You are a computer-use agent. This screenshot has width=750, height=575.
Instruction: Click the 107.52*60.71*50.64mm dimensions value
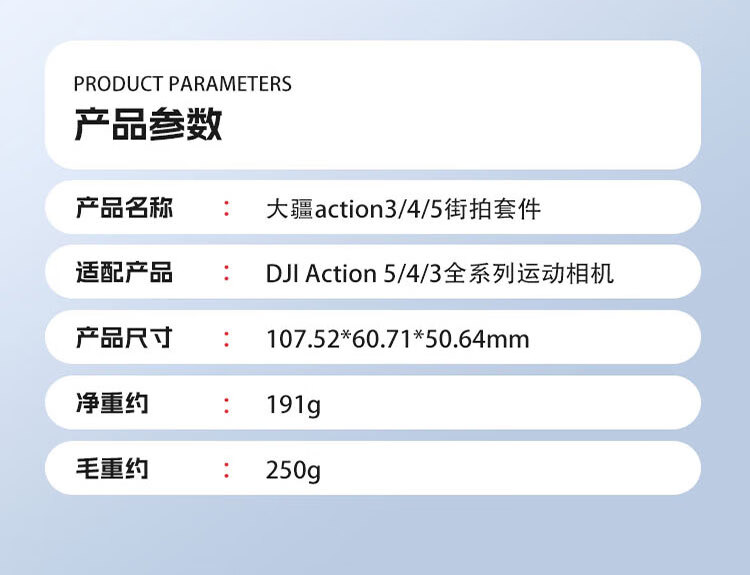click(397, 340)
